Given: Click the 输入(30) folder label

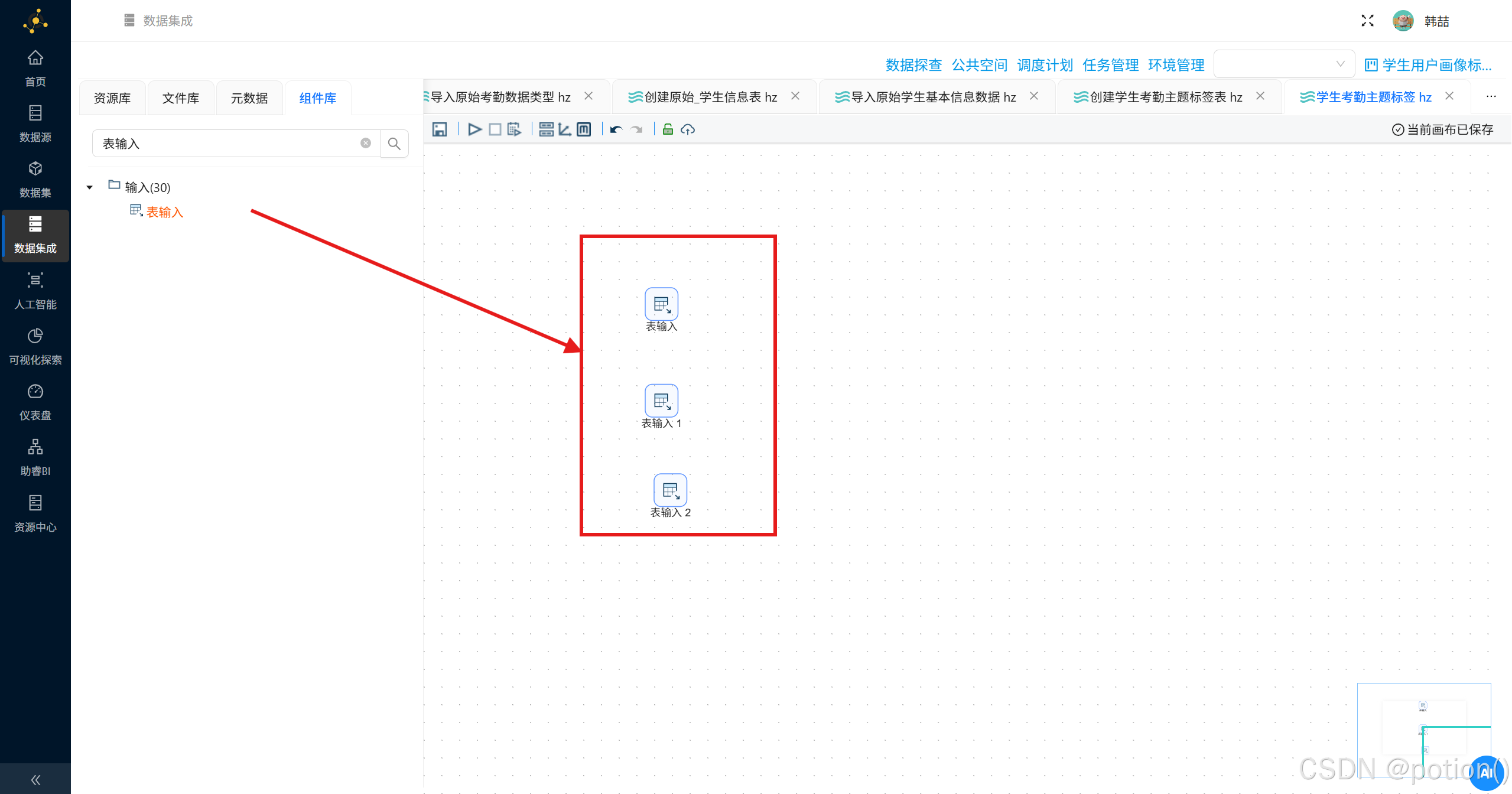Looking at the screenshot, I should [147, 187].
